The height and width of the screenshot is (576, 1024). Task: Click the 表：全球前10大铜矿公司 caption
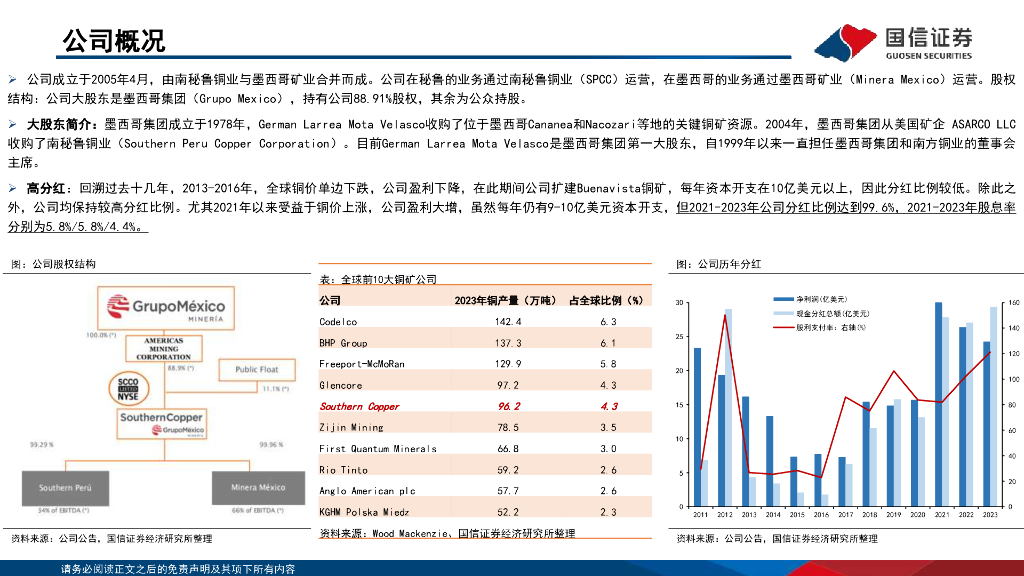click(x=378, y=280)
